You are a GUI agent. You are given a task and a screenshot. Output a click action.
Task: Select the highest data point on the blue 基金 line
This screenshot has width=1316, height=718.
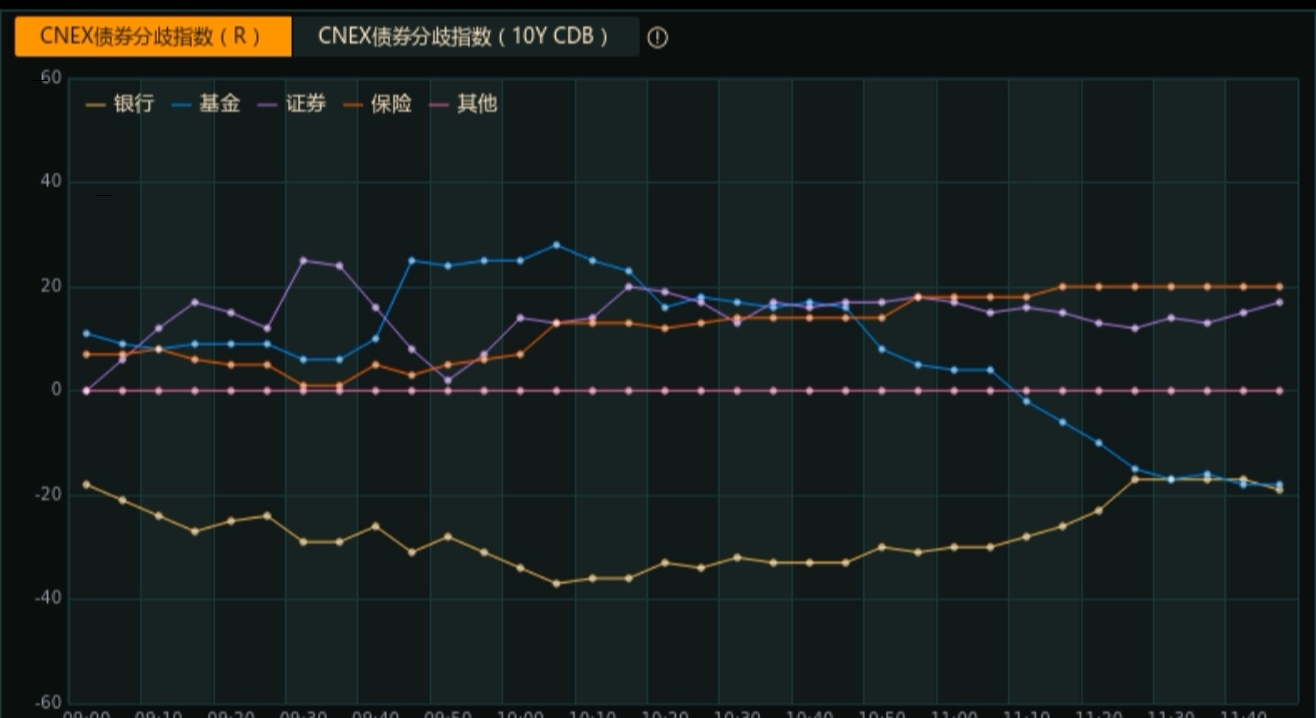tap(557, 245)
